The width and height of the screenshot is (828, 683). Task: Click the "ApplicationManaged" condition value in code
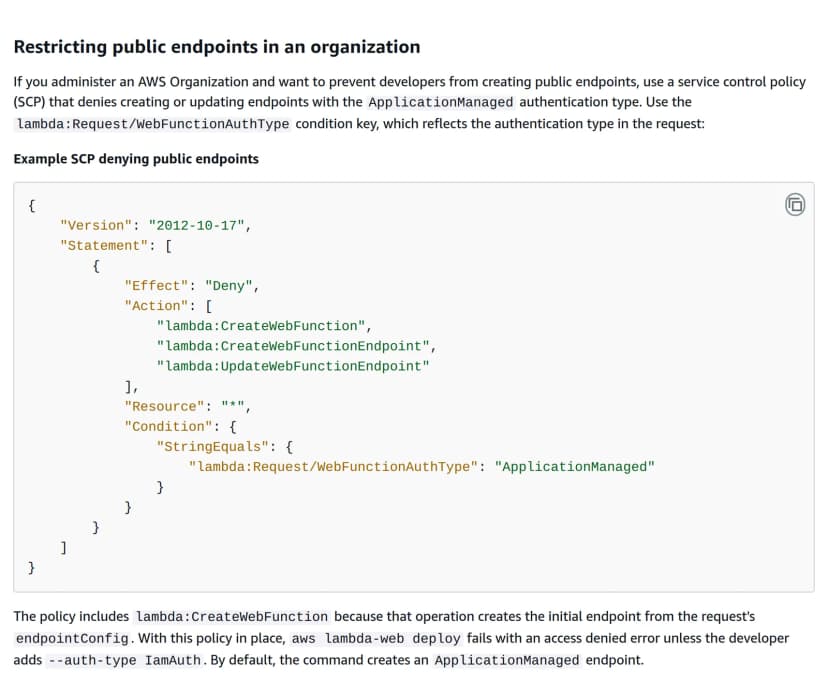coord(575,466)
